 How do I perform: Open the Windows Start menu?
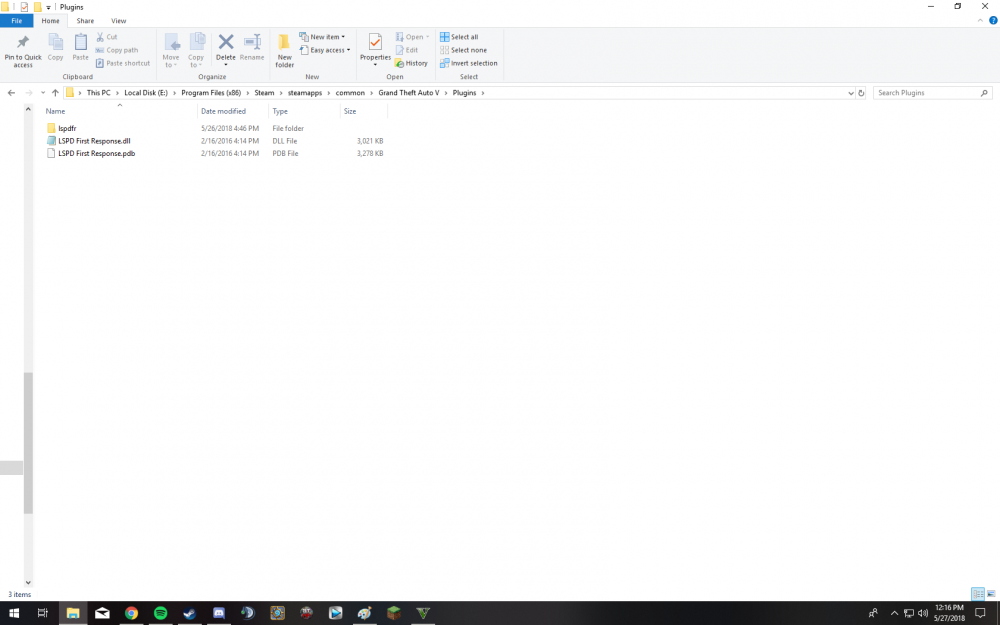pyautogui.click(x=14, y=613)
